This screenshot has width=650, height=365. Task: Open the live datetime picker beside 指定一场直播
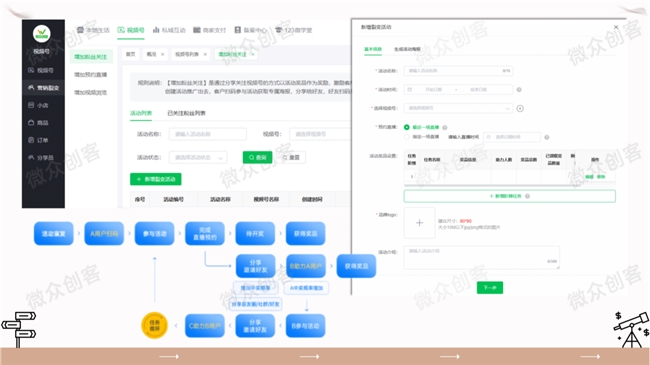[512, 137]
